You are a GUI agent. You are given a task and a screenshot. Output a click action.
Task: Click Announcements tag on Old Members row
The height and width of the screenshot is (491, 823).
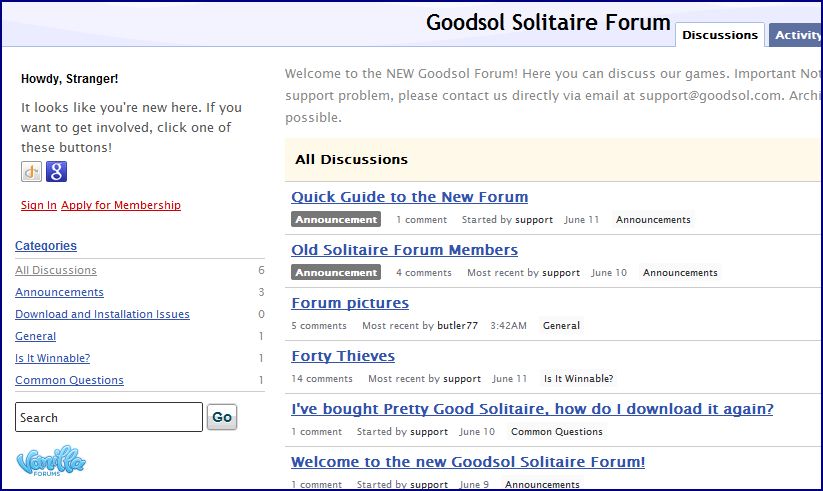click(680, 273)
